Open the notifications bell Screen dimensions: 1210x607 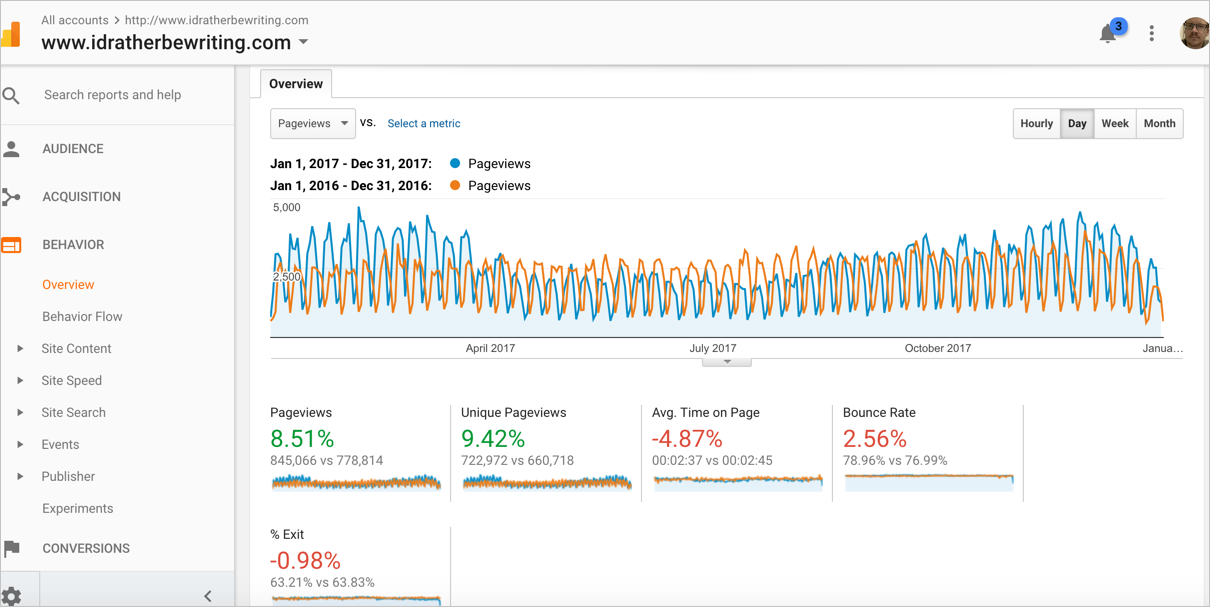tap(1107, 34)
